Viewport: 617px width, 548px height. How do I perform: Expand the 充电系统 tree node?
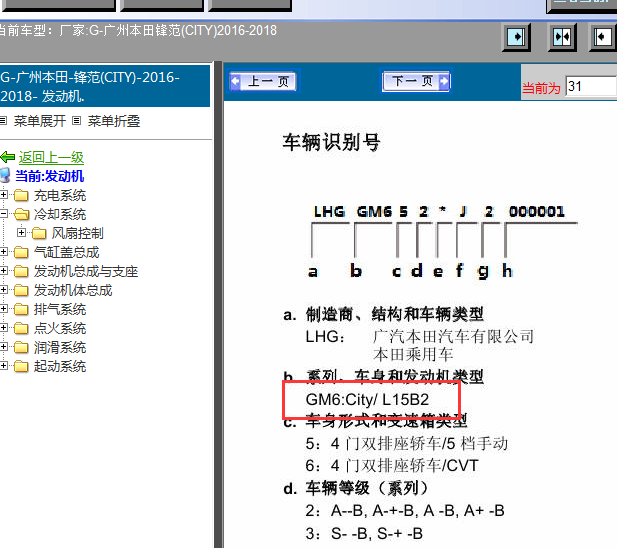tap(4, 194)
